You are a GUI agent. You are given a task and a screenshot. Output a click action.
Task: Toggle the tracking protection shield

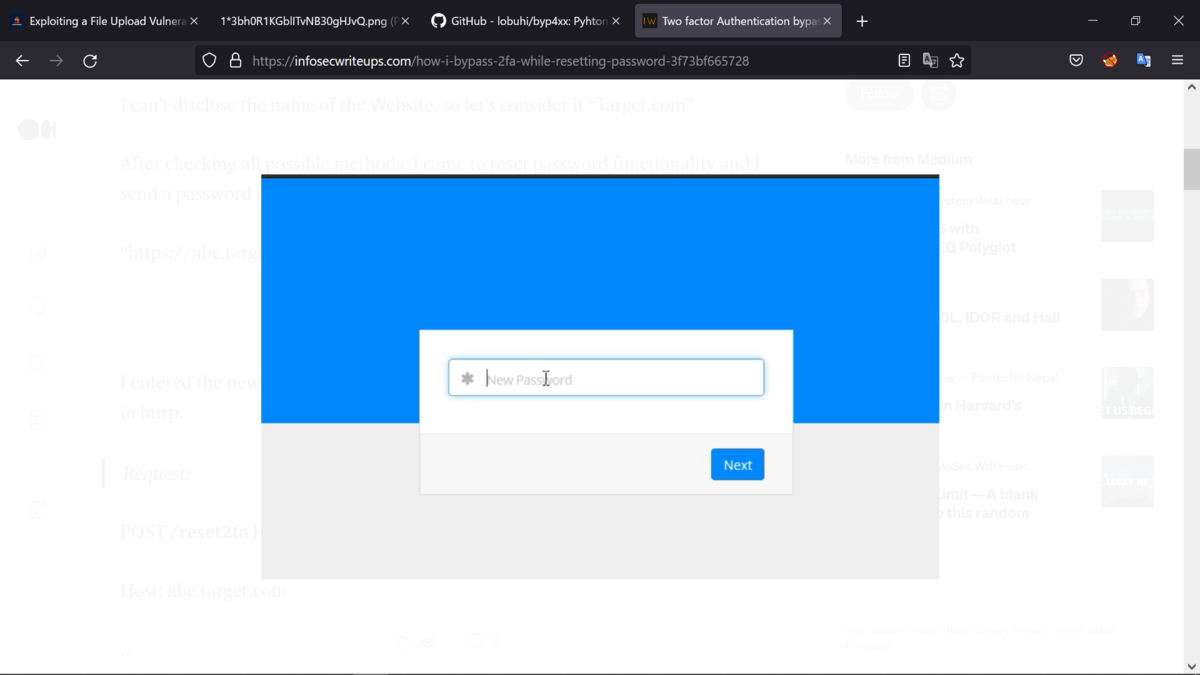[x=208, y=60]
